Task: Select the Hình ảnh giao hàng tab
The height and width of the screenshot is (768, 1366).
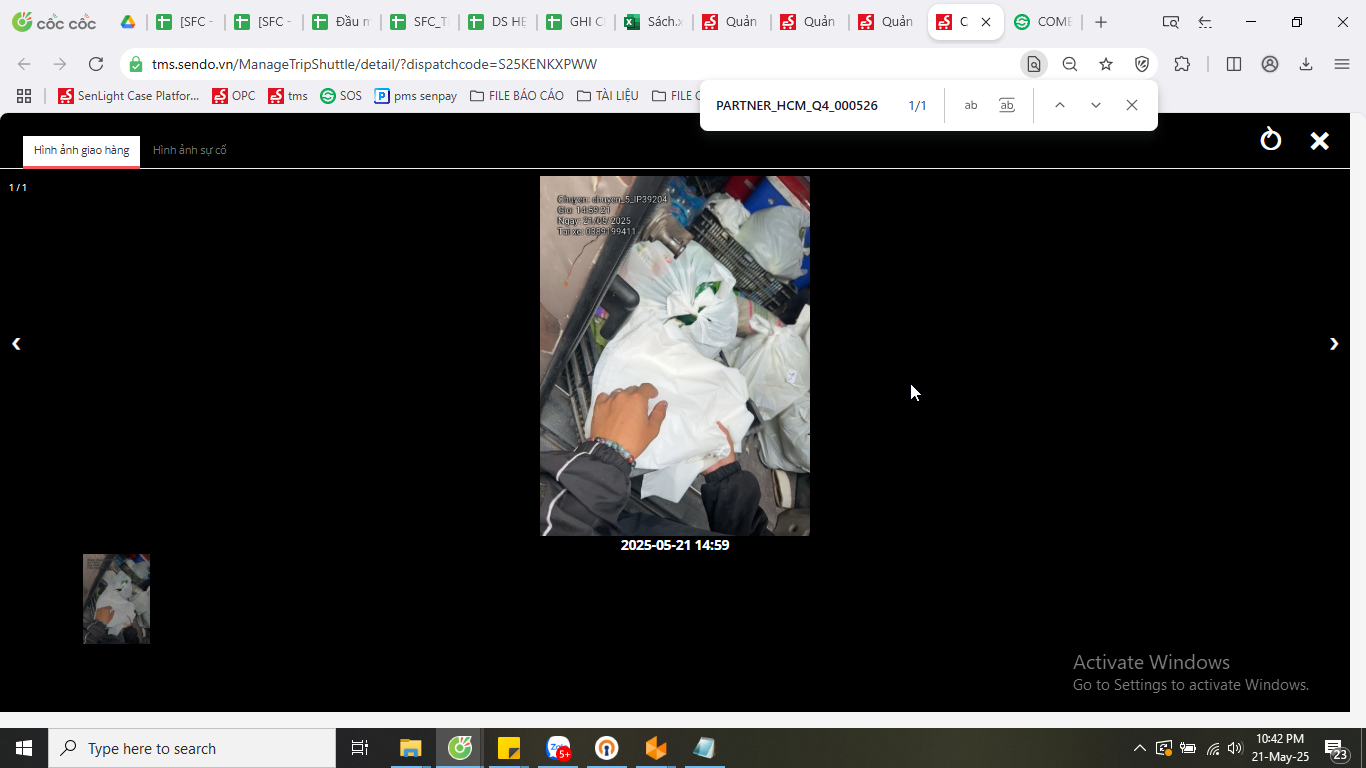Action: click(x=82, y=150)
